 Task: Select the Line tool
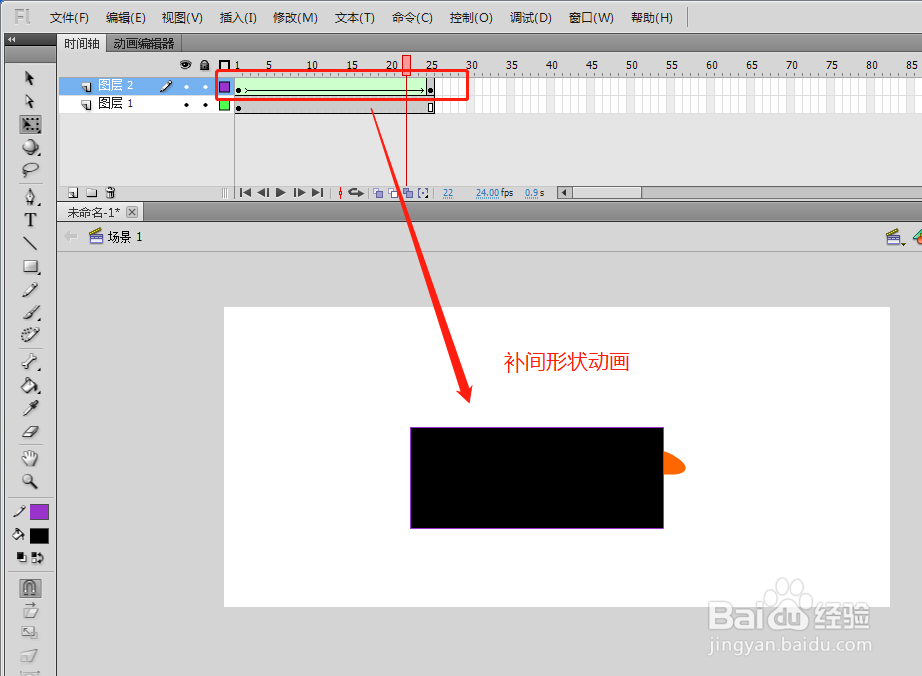30,243
